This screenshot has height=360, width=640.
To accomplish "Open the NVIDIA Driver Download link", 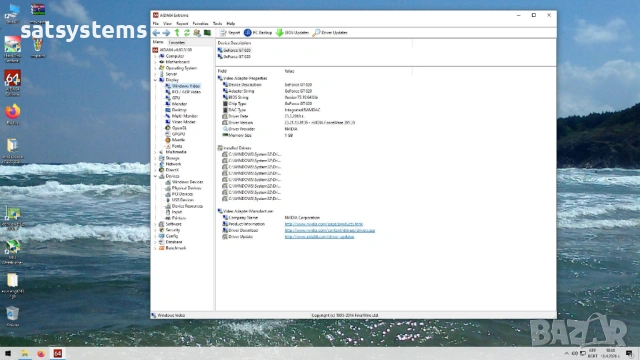I will [x=330, y=231].
